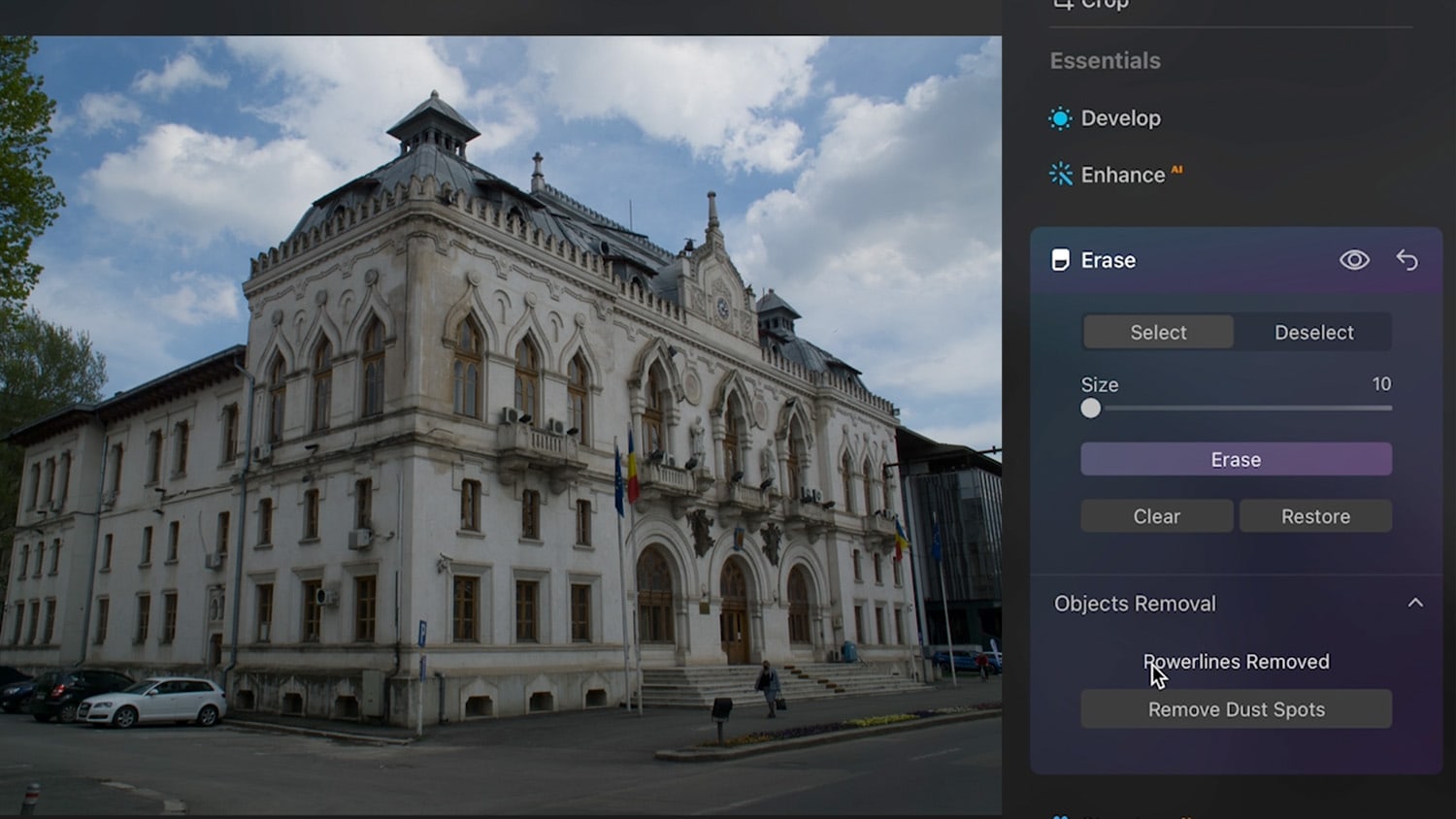Viewport: 1456px width, 819px height.
Task: Click the Develop sun icon
Action: [1060, 118]
